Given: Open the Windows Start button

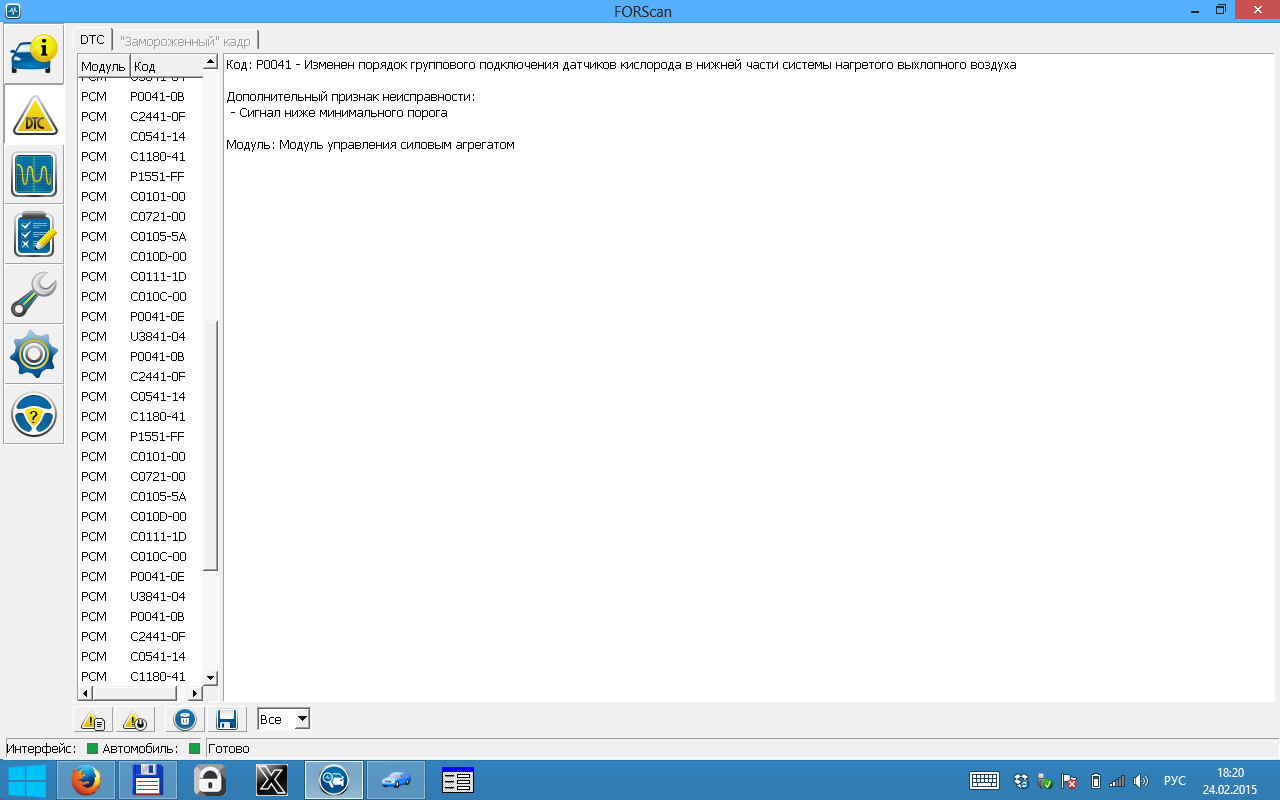Looking at the screenshot, I should (x=26, y=780).
